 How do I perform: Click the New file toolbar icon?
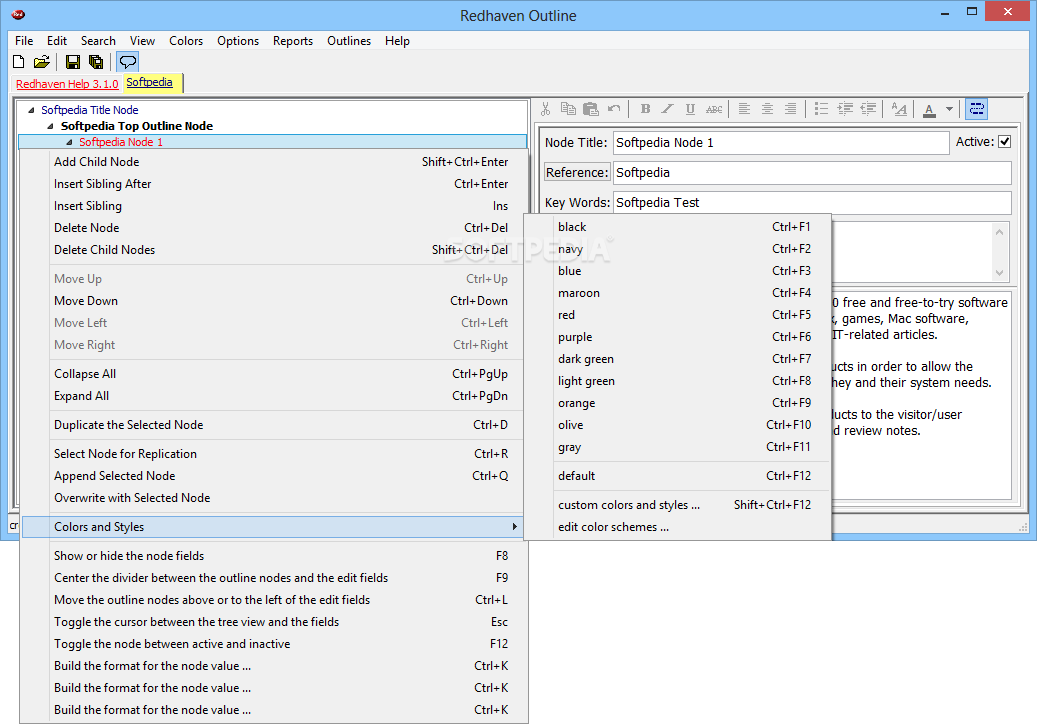pos(19,62)
